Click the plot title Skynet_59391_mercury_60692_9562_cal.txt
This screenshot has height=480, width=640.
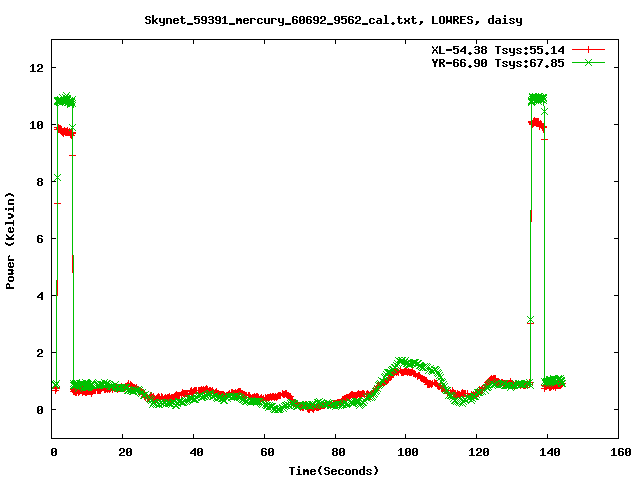click(281, 20)
